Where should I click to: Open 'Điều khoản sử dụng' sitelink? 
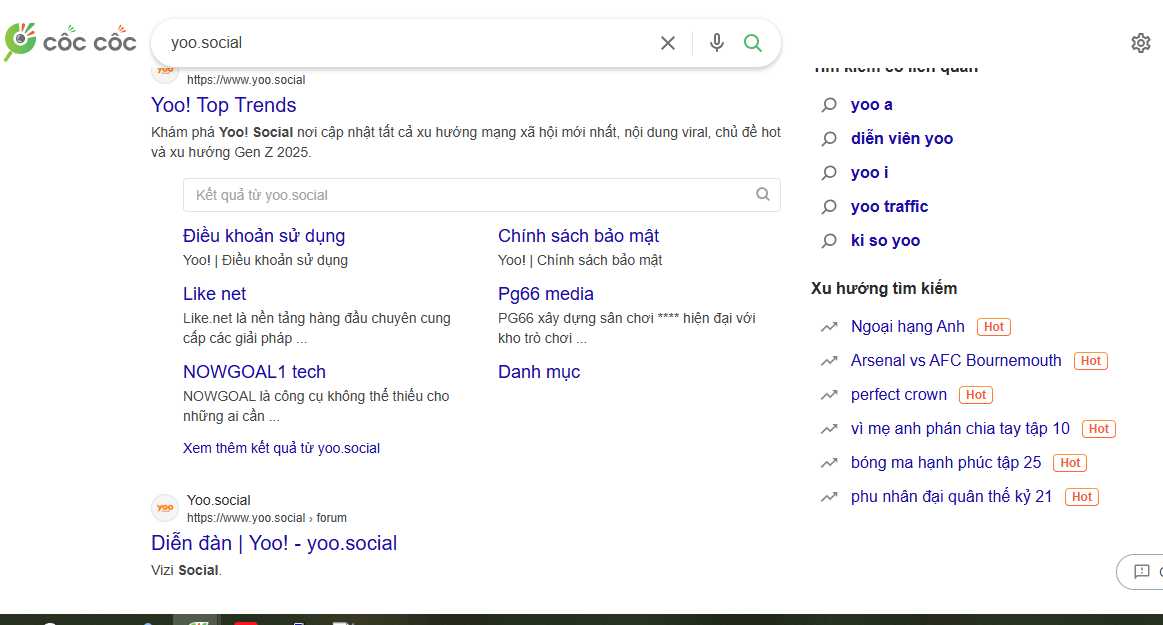[264, 236]
